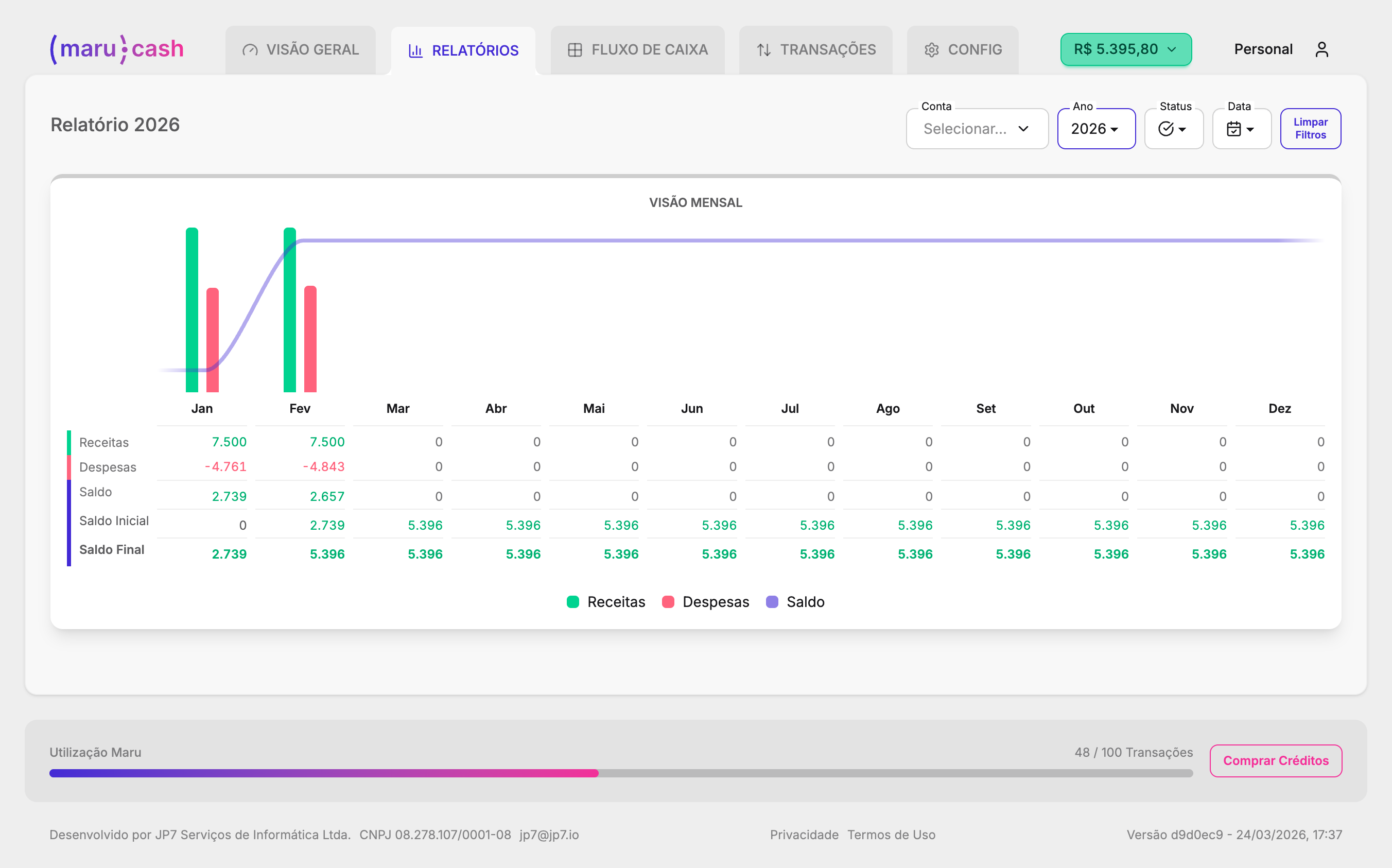
Task: Open Fluxo de Caixa grid icon
Action: click(x=575, y=50)
